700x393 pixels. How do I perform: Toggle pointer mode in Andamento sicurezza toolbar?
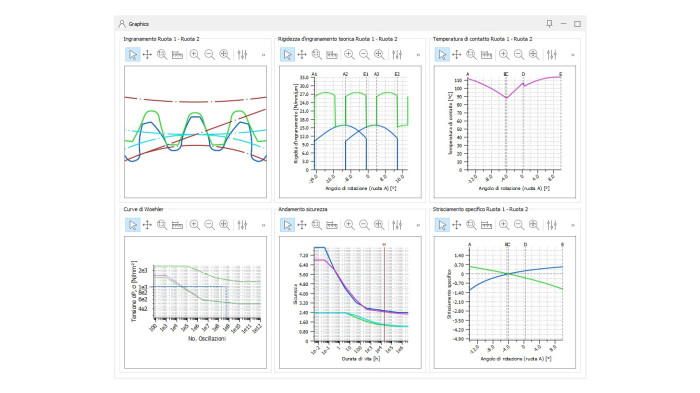pyautogui.click(x=287, y=225)
